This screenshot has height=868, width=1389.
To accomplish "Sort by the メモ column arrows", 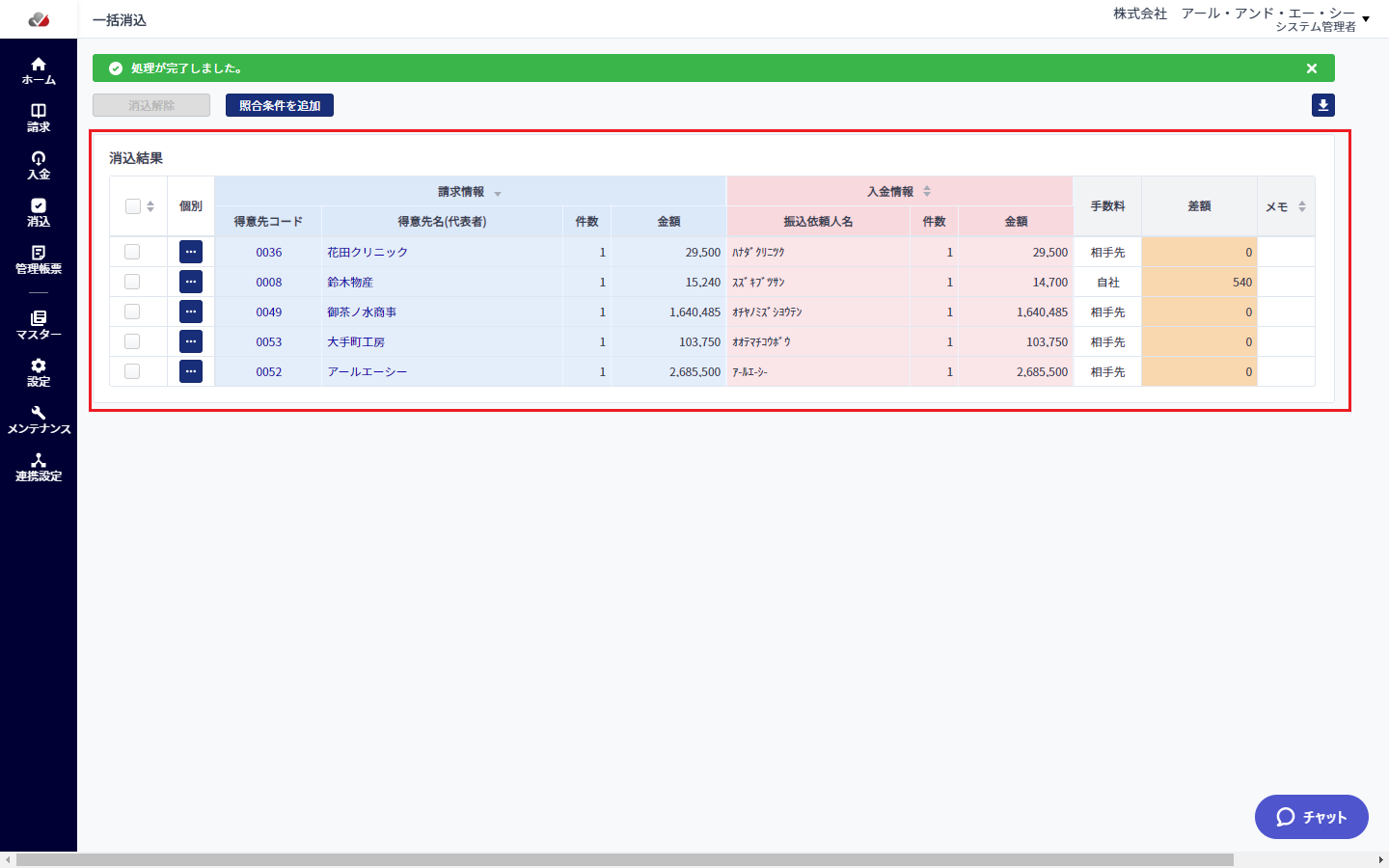I will click(x=1302, y=206).
